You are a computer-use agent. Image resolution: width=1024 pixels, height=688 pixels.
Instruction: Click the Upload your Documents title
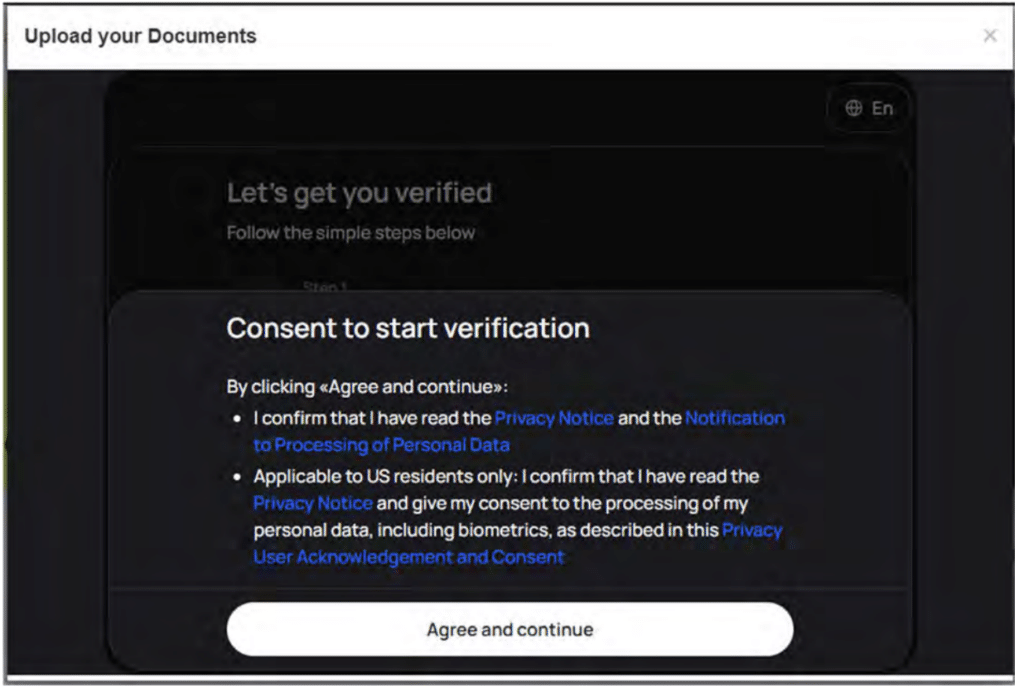point(140,36)
